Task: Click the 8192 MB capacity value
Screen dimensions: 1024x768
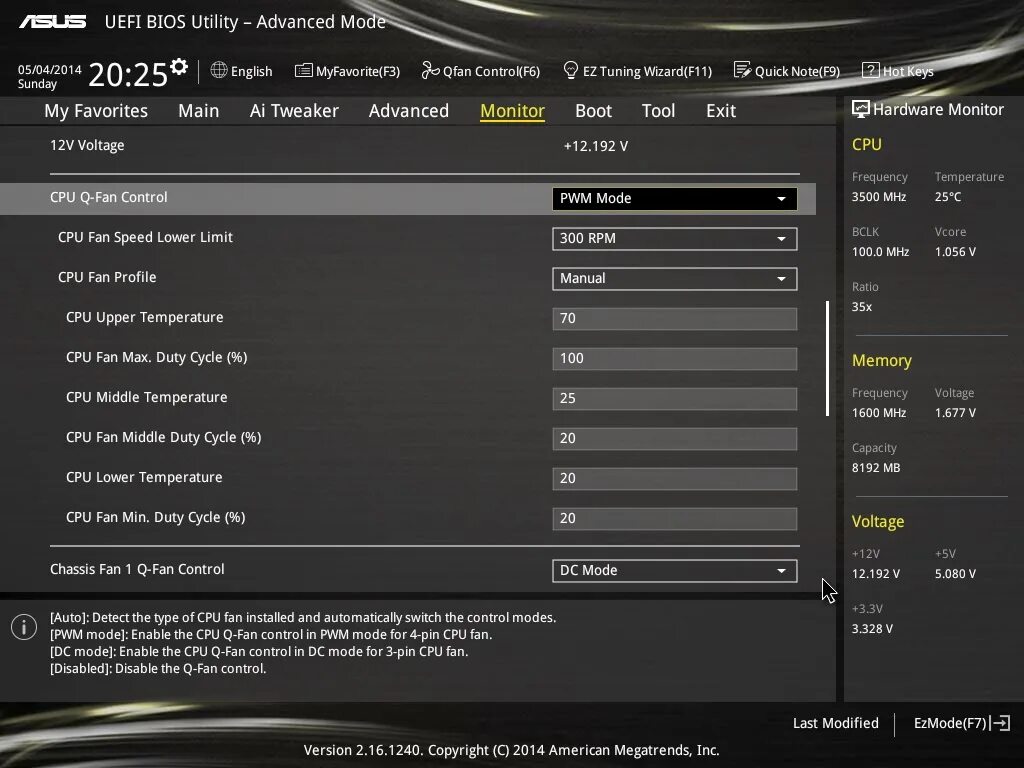Action: [x=876, y=468]
